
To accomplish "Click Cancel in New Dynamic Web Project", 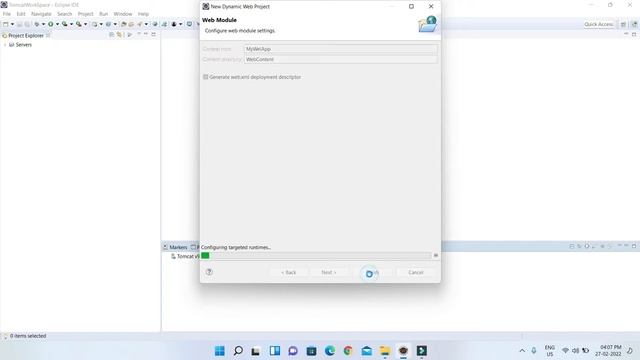I will 416,272.
